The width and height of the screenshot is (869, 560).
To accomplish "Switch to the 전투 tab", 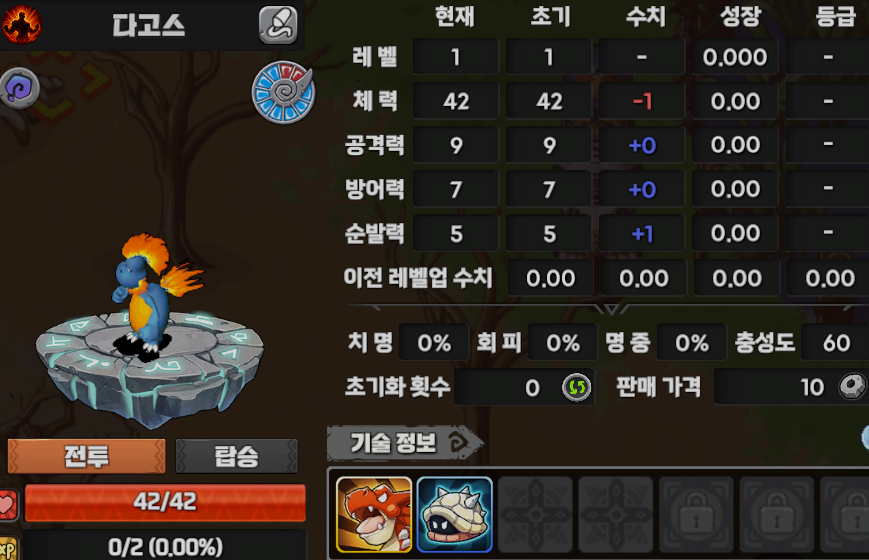I will click(x=86, y=456).
